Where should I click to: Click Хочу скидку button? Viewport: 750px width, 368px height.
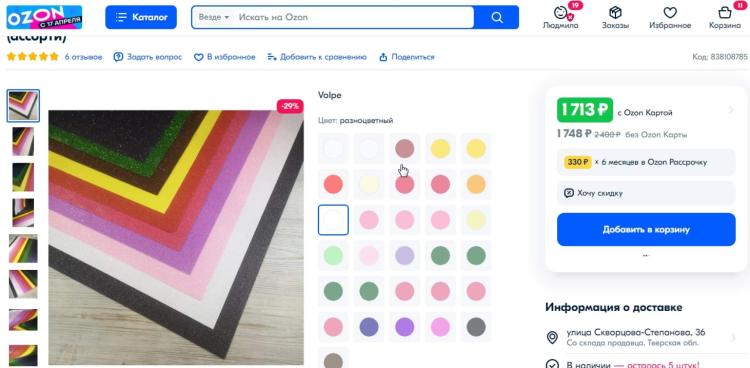(646, 193)
